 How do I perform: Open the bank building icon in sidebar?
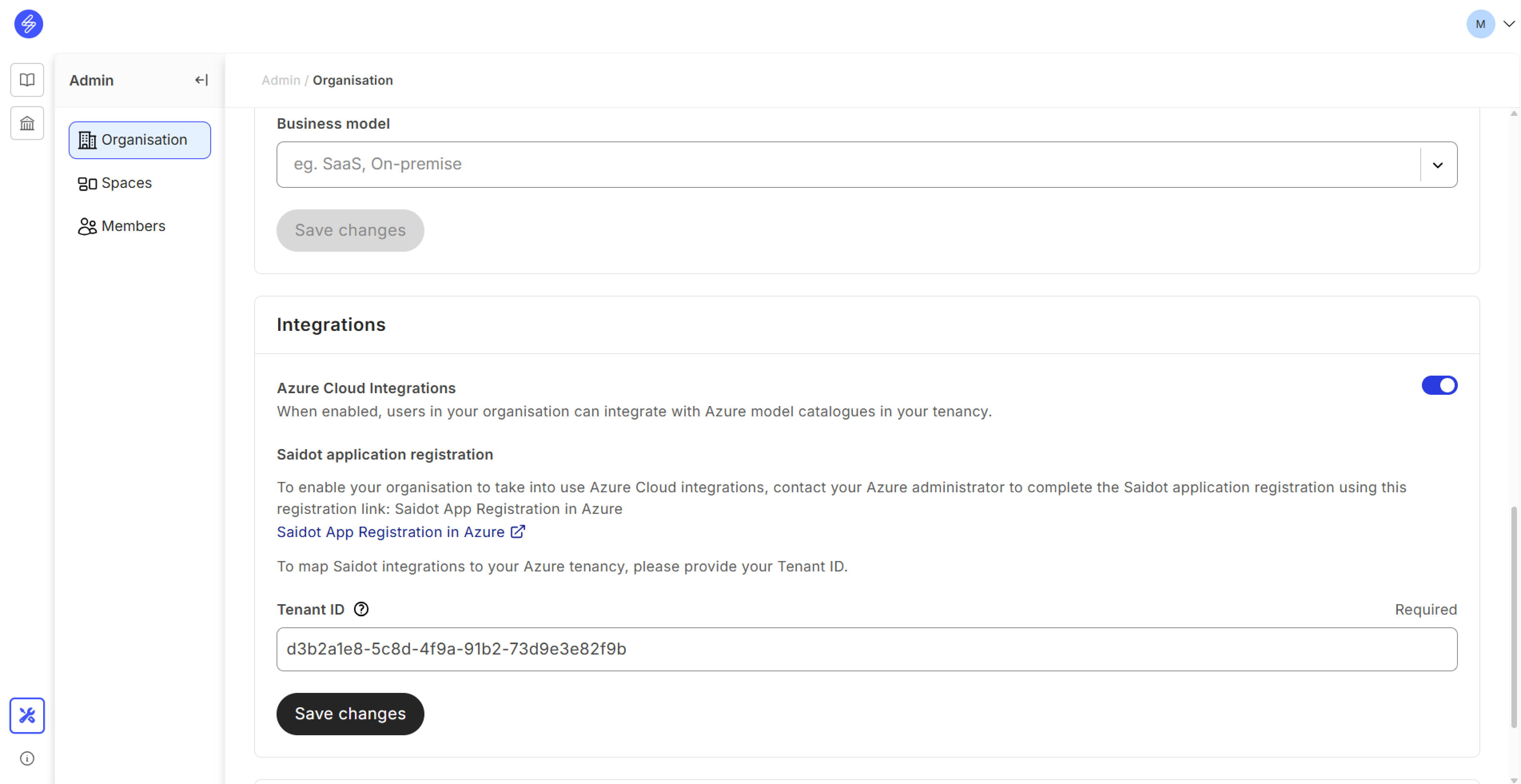click(x=27, y=123)
